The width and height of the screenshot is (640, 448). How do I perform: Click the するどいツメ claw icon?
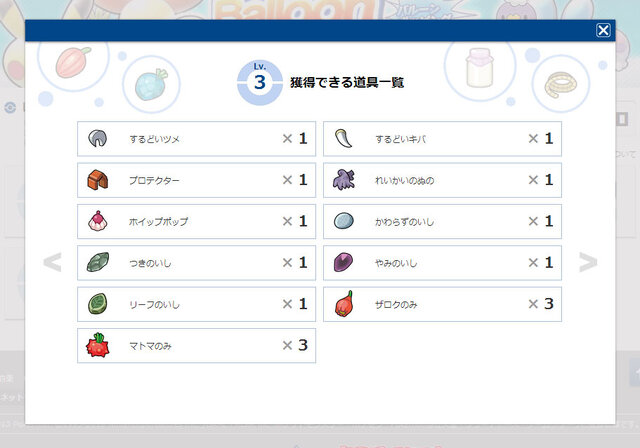[x=98, y=139]
